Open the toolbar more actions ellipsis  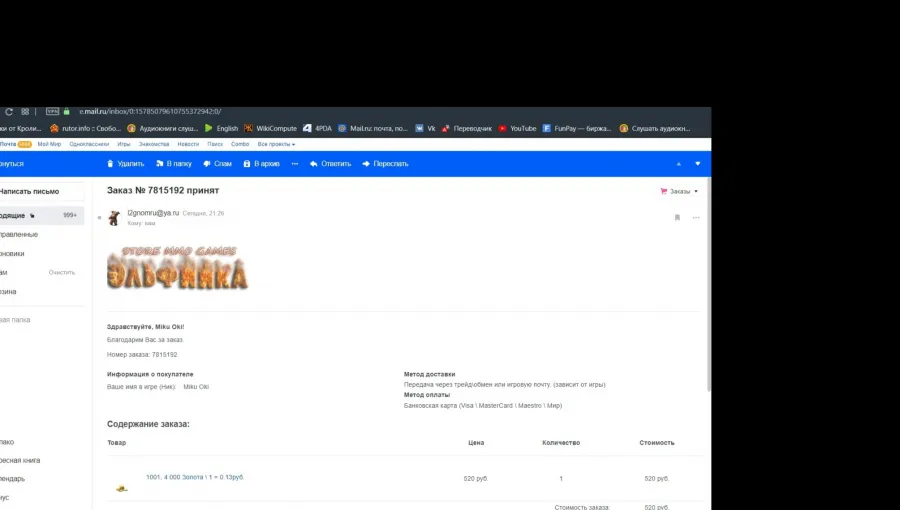295,164
